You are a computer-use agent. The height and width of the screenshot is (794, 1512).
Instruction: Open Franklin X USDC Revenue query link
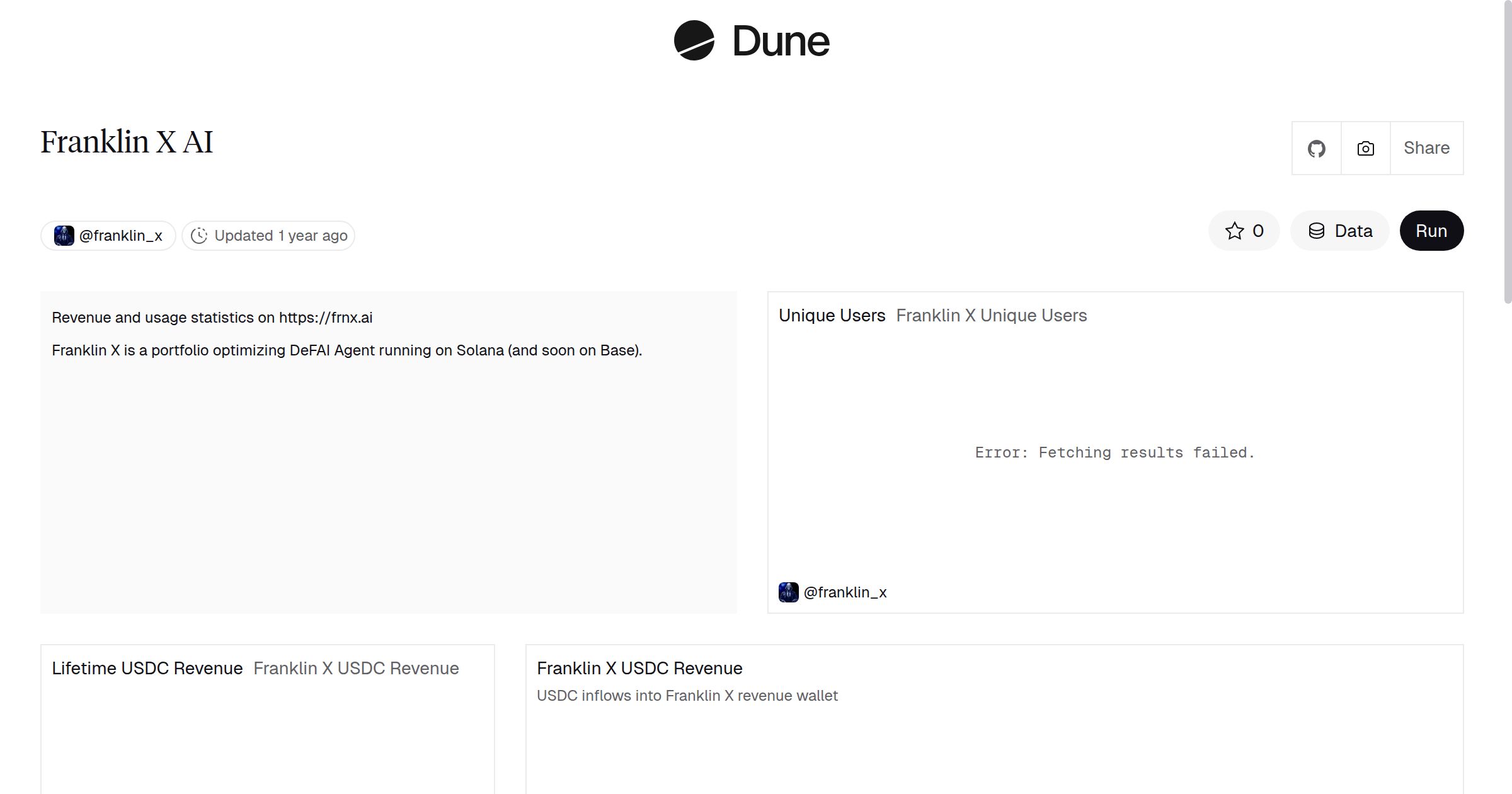[x=356, y=669]
